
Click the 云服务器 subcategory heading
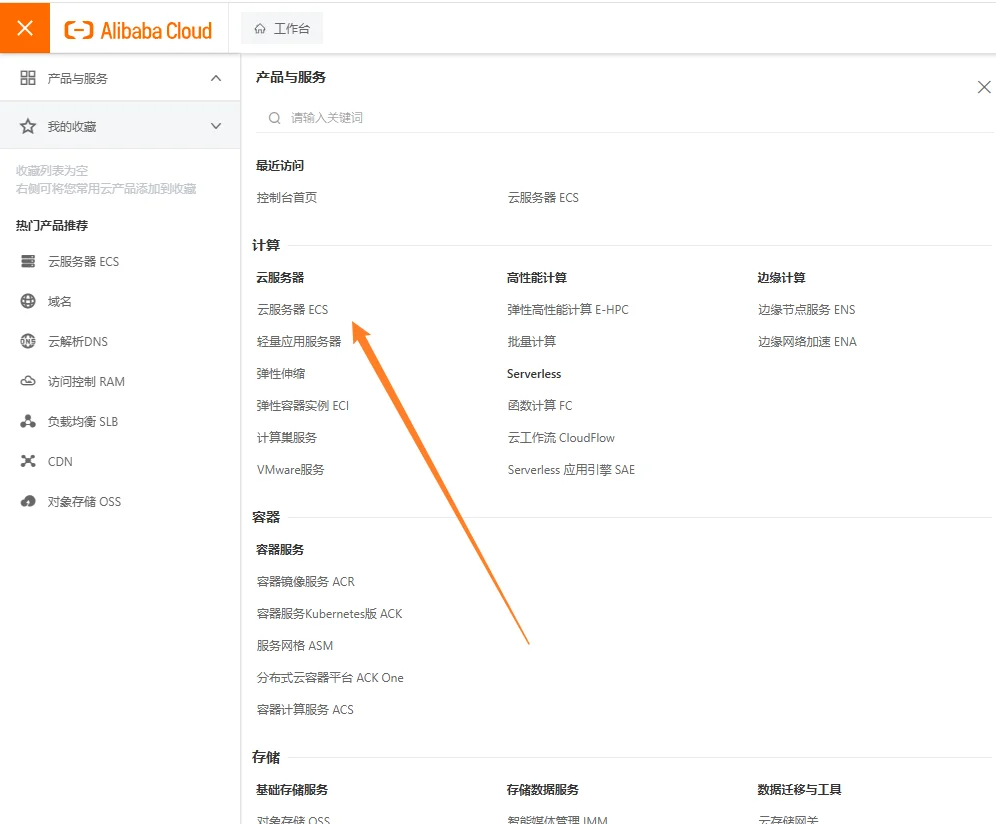[x=280, y=278]
